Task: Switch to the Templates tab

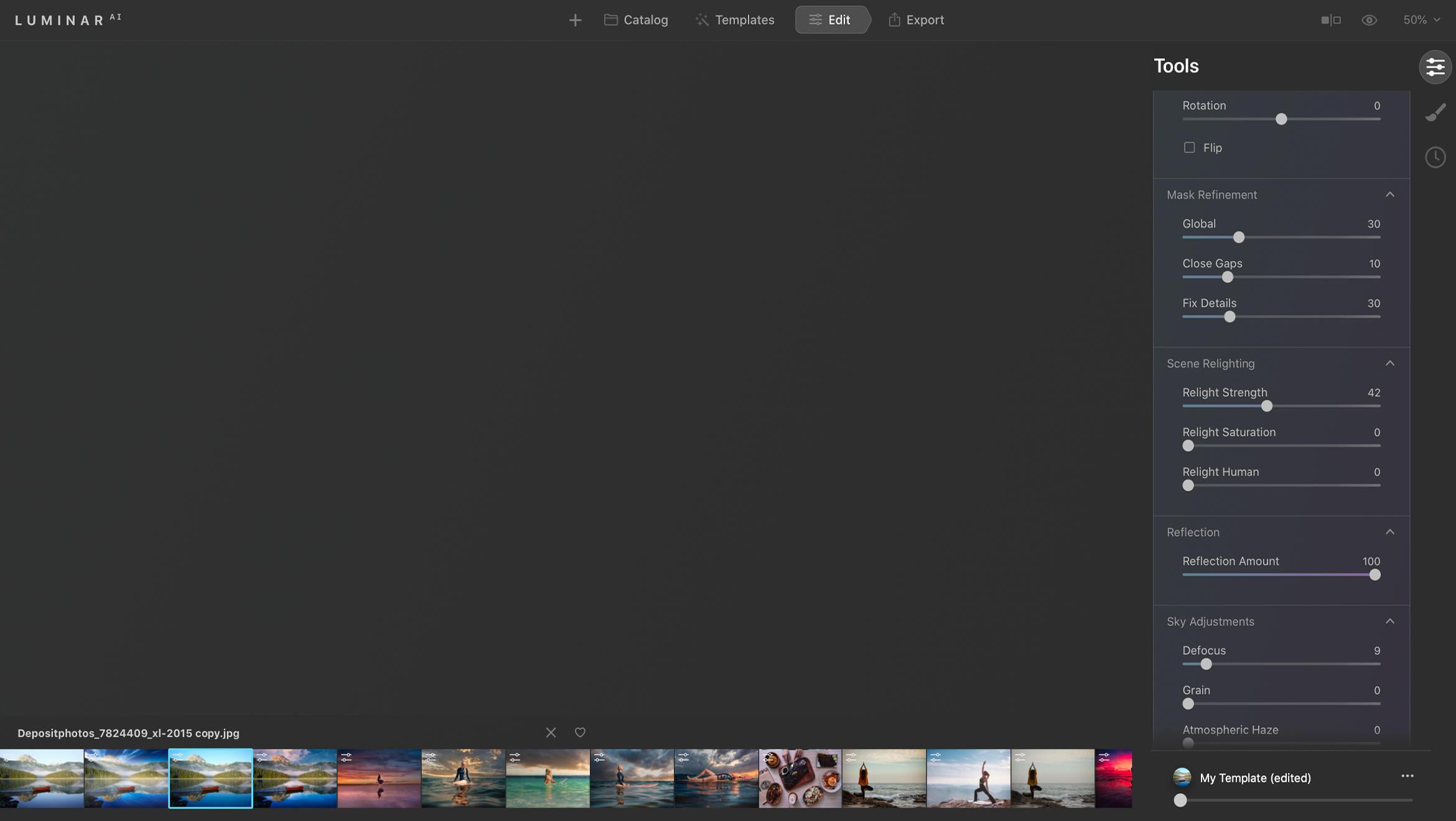Action: click(735, 19)
